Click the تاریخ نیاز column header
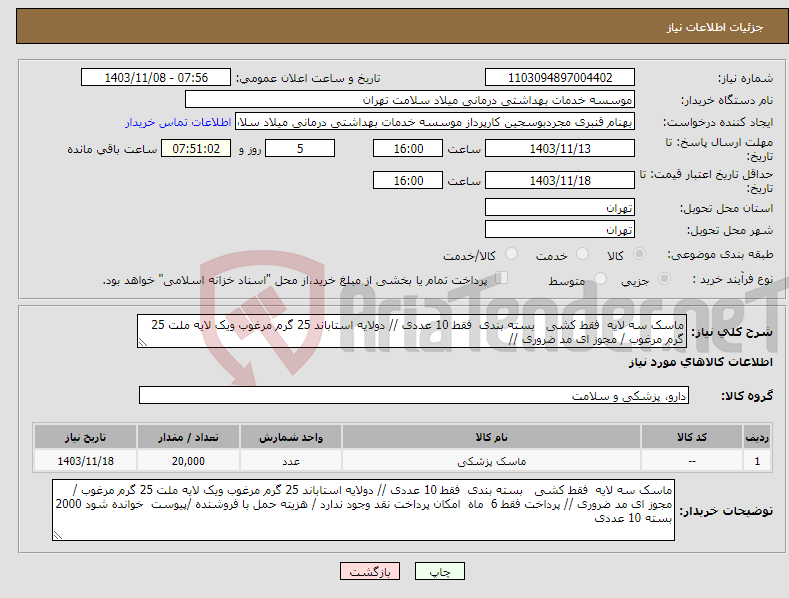 (85, 437)
